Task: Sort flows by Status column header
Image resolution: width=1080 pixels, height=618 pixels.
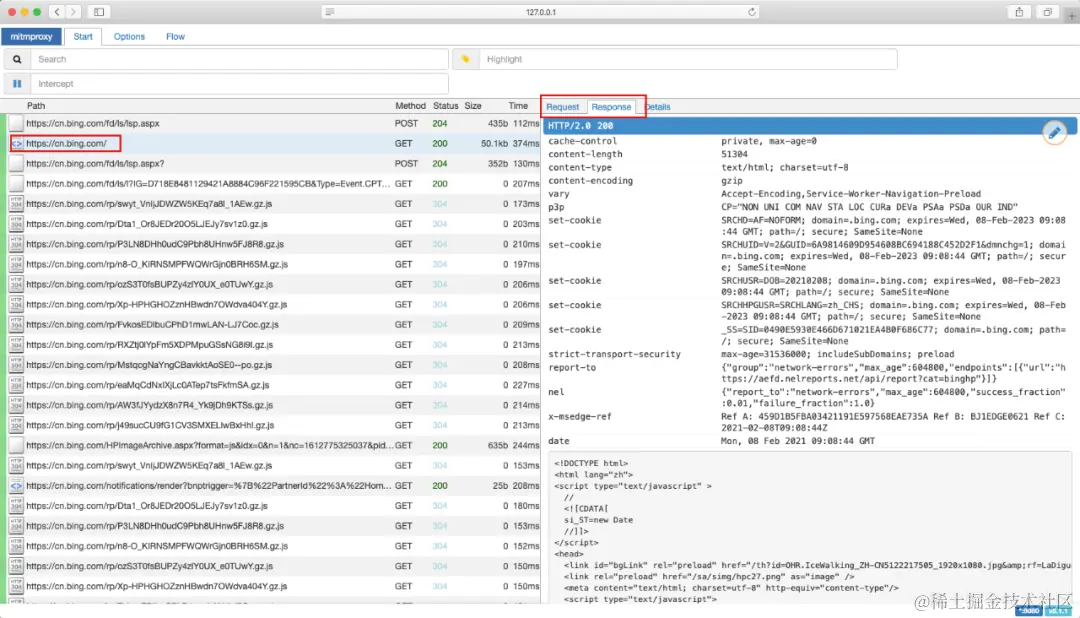Action: tap(446, 105)
